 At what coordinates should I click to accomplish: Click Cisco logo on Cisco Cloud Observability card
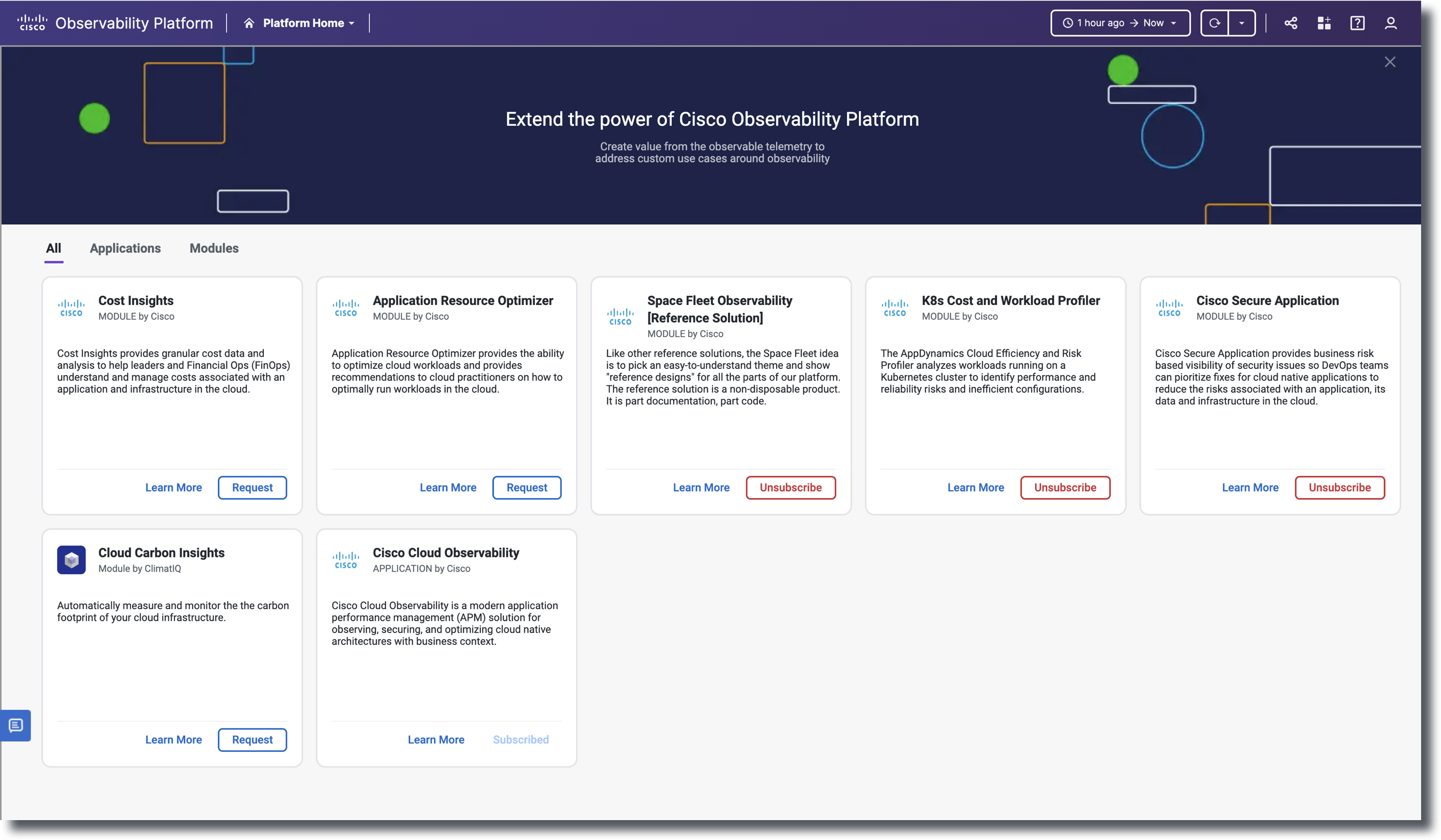coord(346,559)
